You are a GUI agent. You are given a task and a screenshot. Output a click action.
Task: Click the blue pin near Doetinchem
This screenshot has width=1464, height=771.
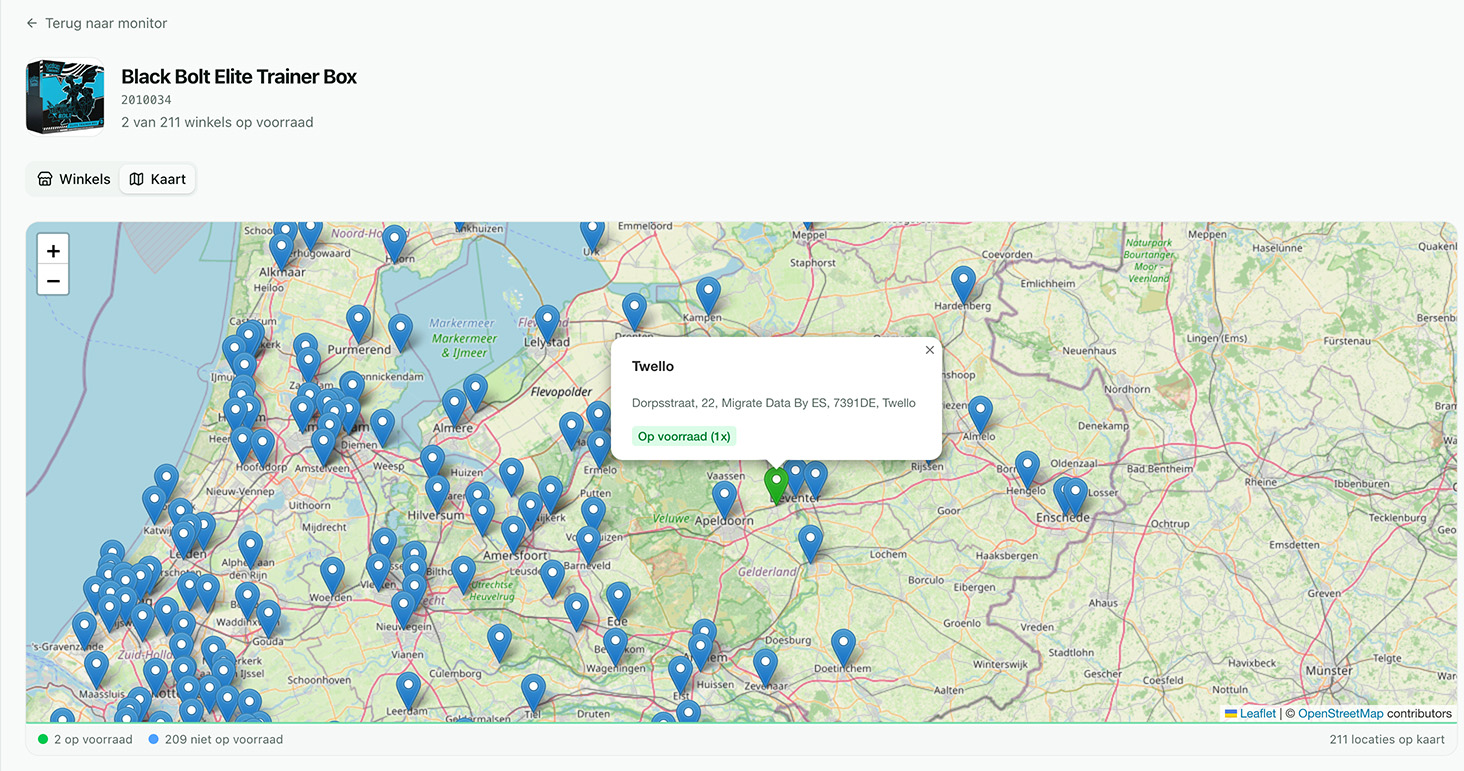[843, 647]
